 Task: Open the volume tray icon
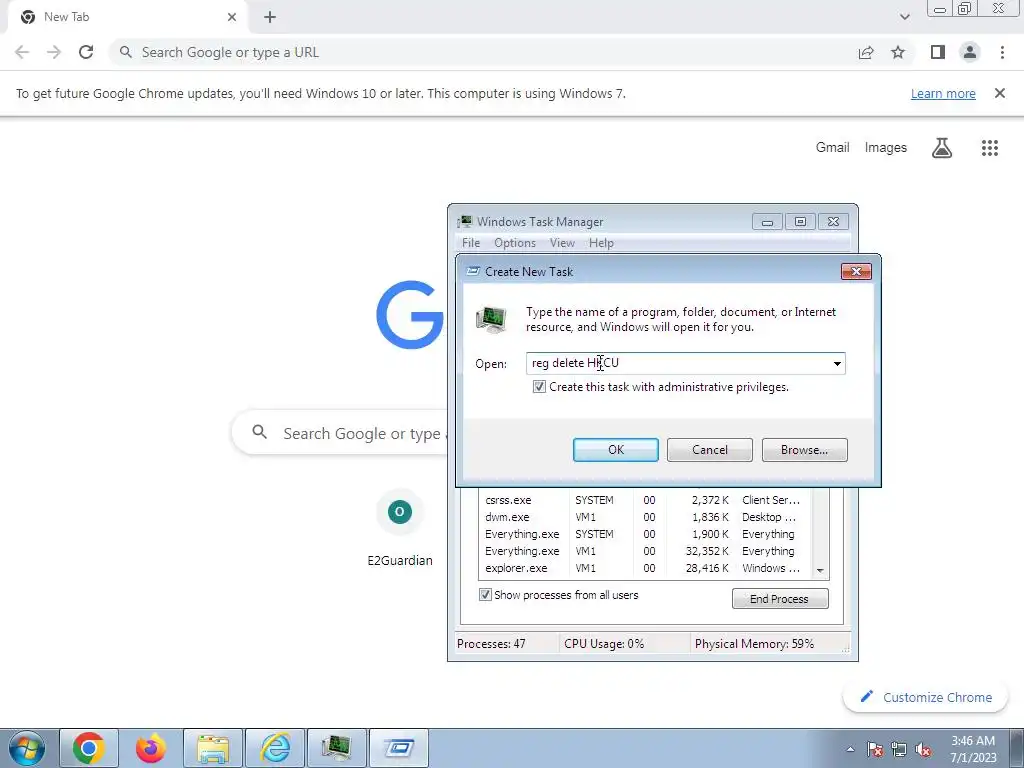coord(923,749)
